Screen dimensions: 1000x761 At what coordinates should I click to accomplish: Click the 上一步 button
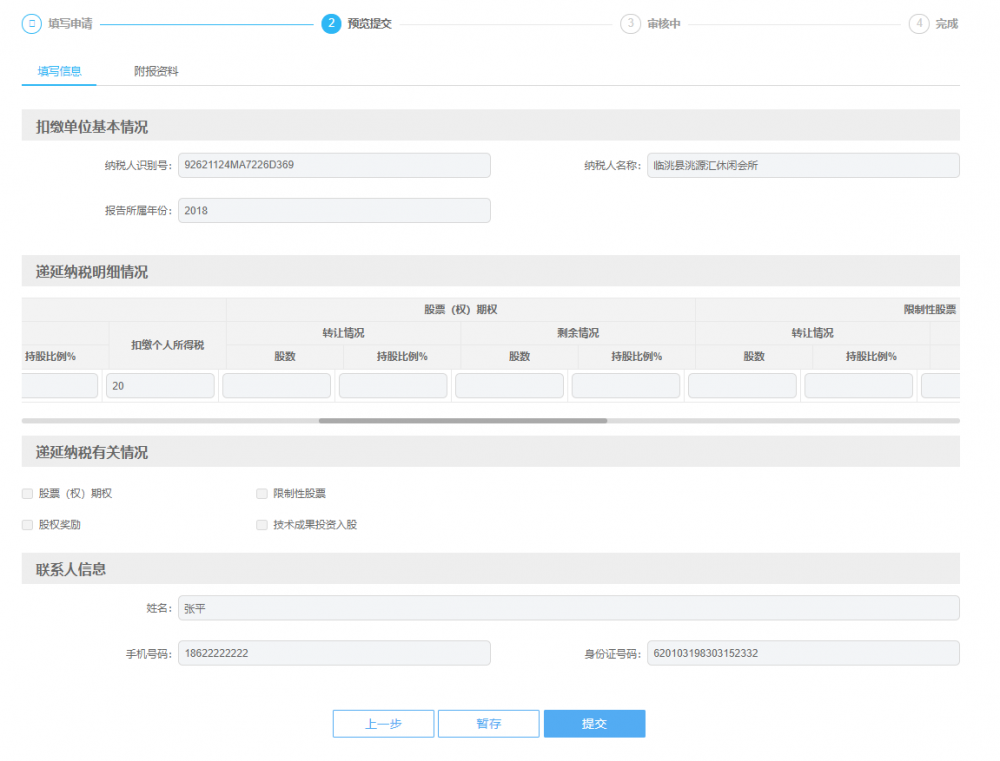pyautogui.click(x=383, y=724)
